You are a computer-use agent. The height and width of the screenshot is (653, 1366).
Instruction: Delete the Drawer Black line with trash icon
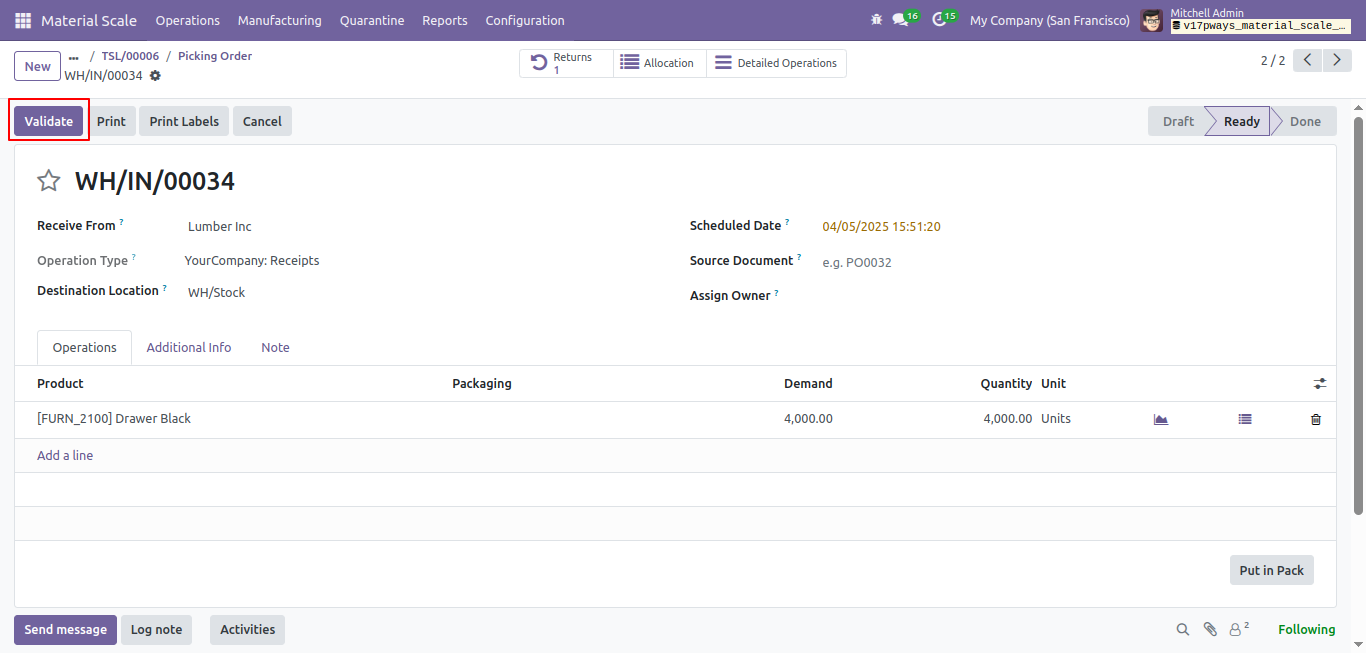(1316, 419)
